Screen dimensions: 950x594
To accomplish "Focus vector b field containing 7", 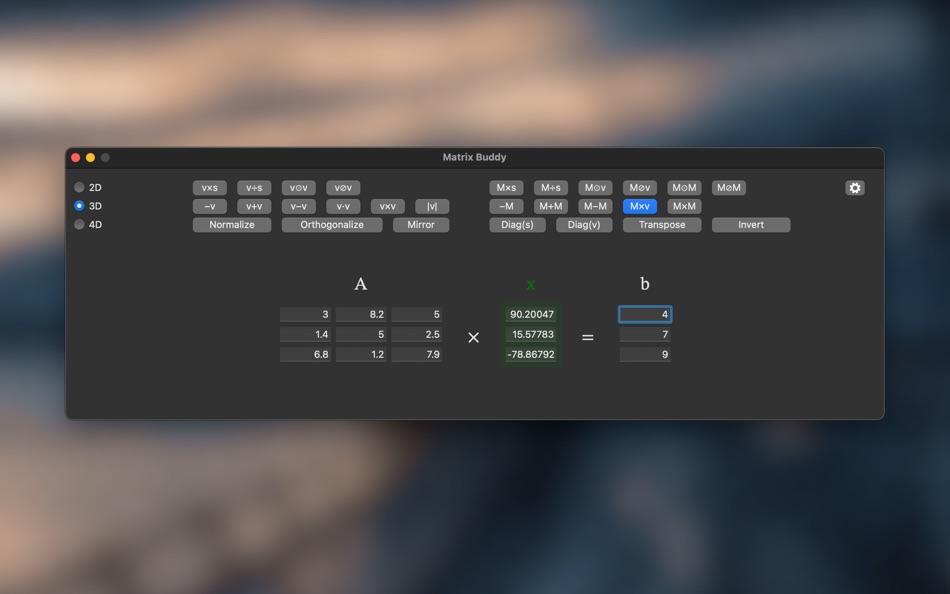I will pos(645,335).
